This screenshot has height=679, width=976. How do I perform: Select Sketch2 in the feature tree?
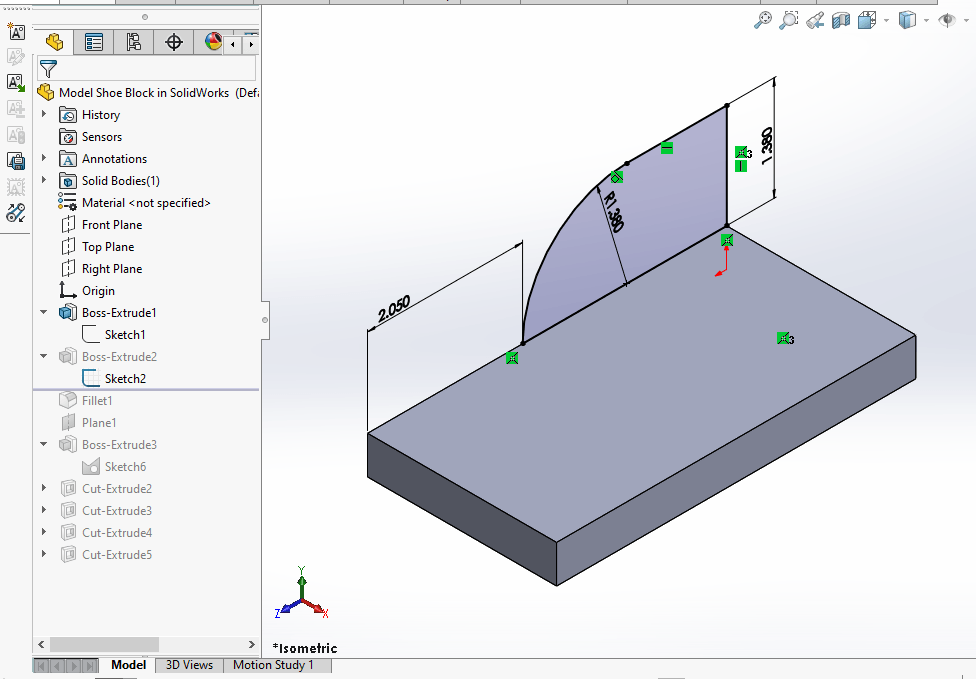point(125,379)
